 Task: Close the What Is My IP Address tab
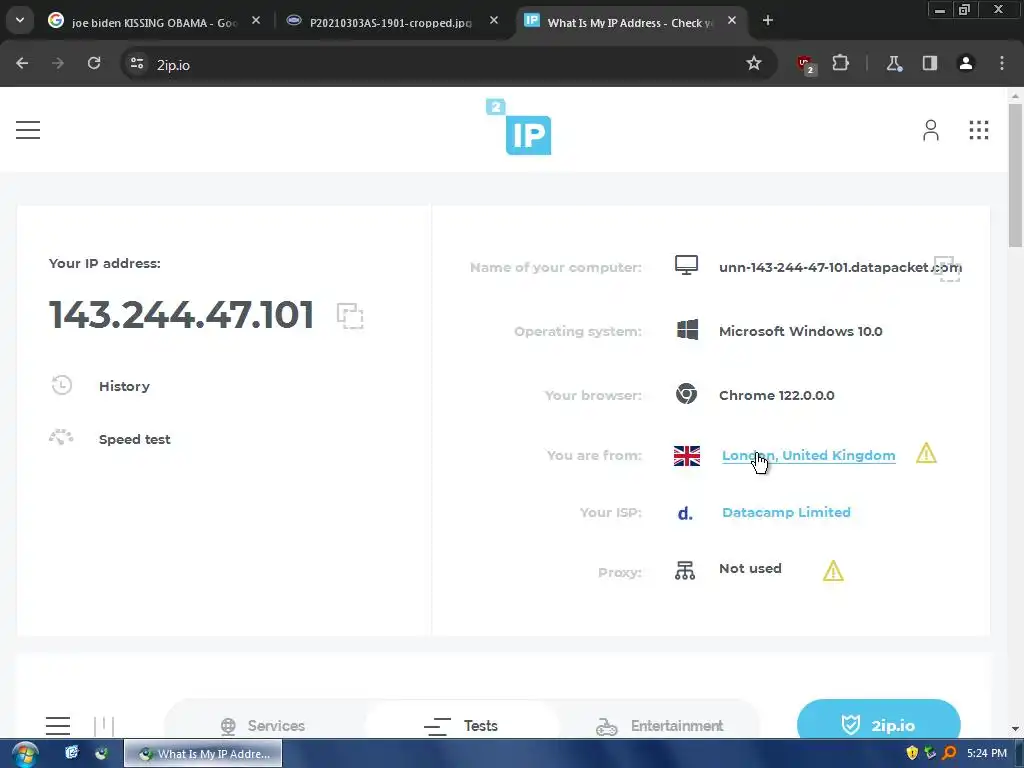click(732, 21)
